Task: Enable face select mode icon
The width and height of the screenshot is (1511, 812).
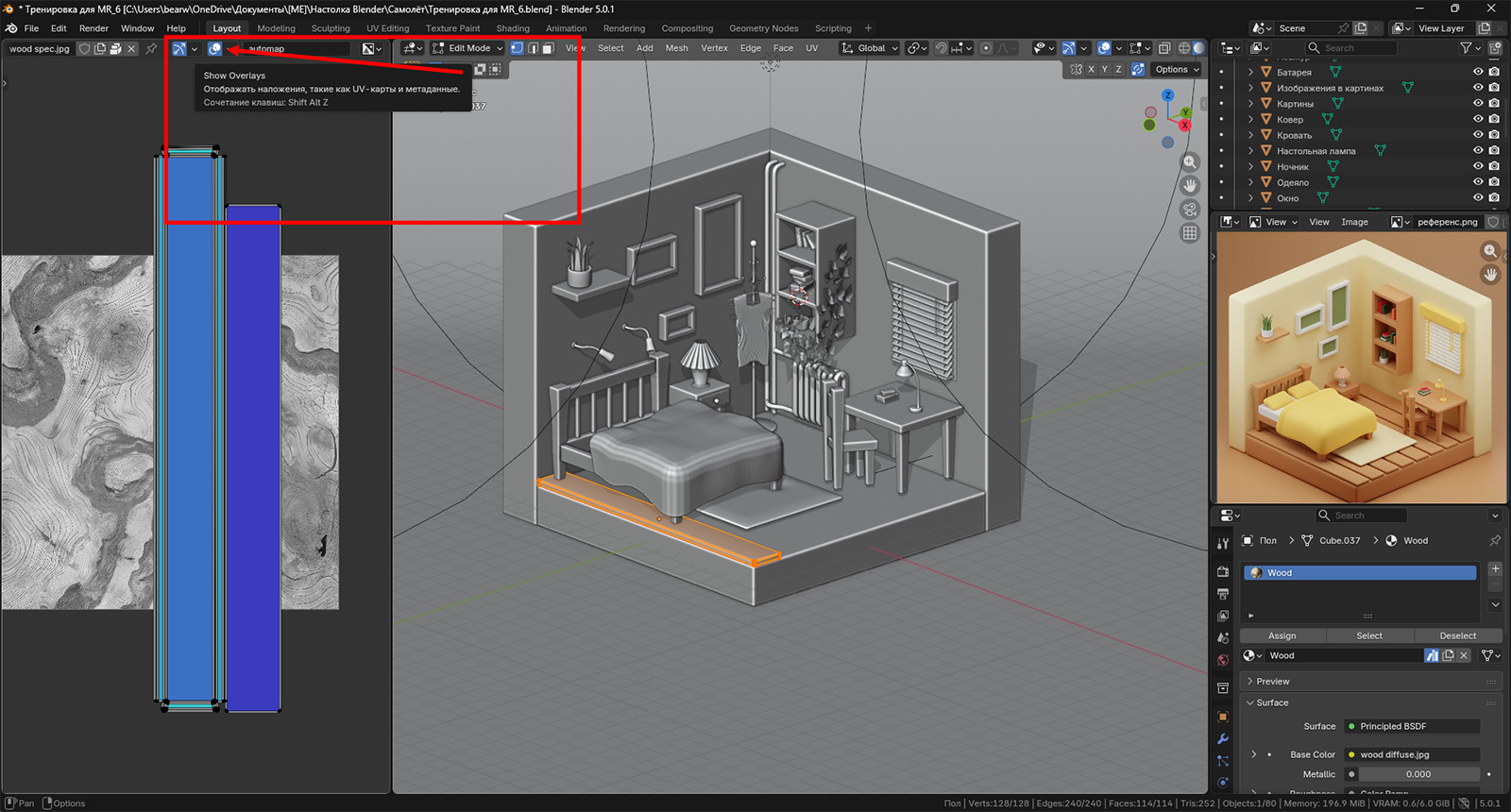Action: click(x=548, y=48)
